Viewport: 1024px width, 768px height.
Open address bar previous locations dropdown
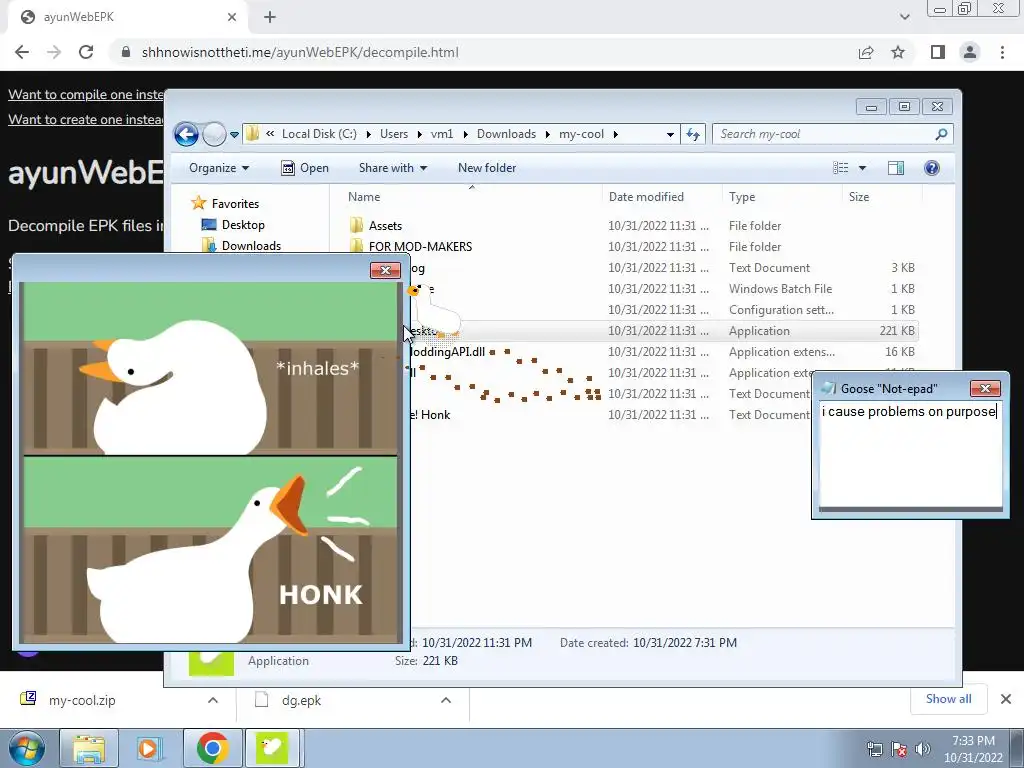click(670, 135)
